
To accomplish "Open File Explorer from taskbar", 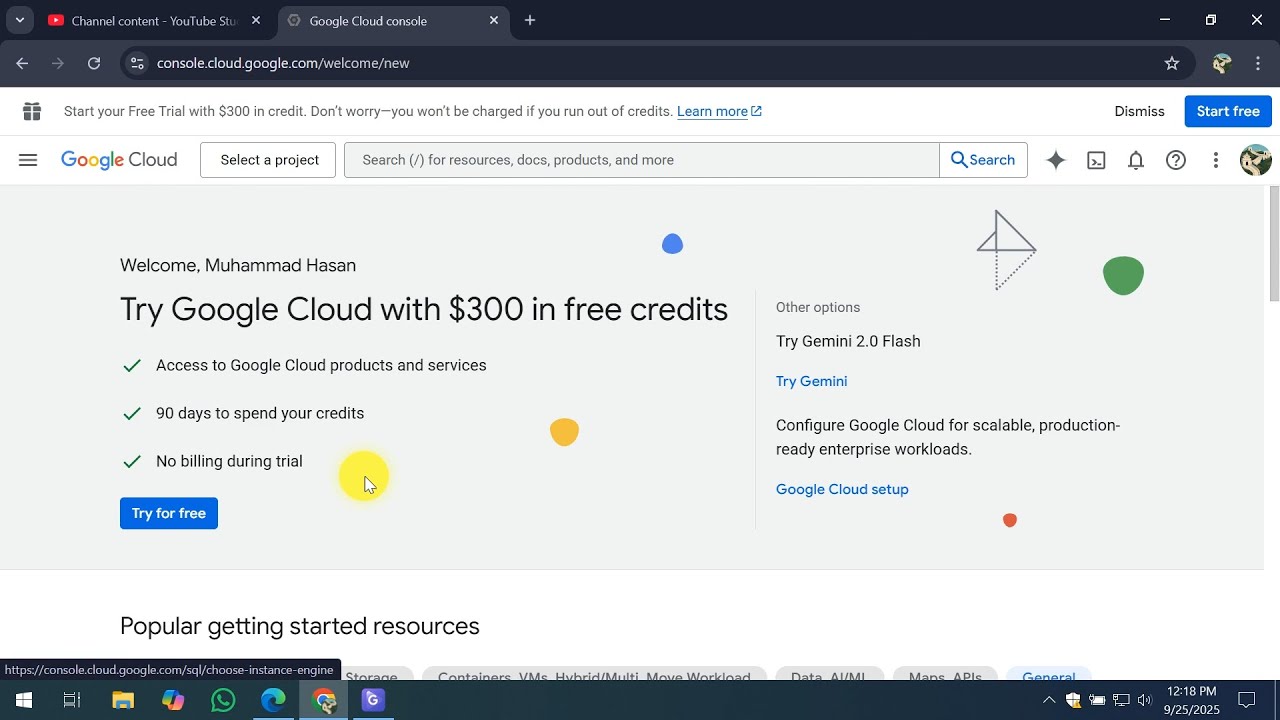I will 123,700.
